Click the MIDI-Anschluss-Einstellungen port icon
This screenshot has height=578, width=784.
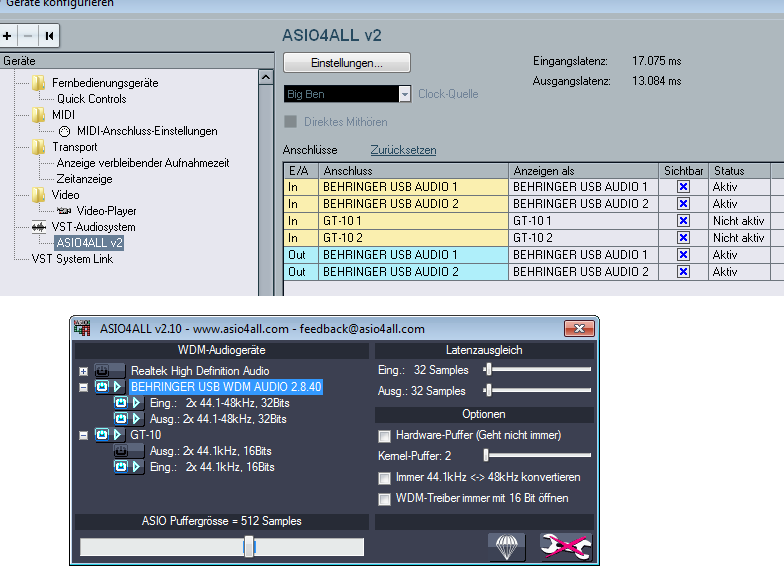click(x=64, y=131)
